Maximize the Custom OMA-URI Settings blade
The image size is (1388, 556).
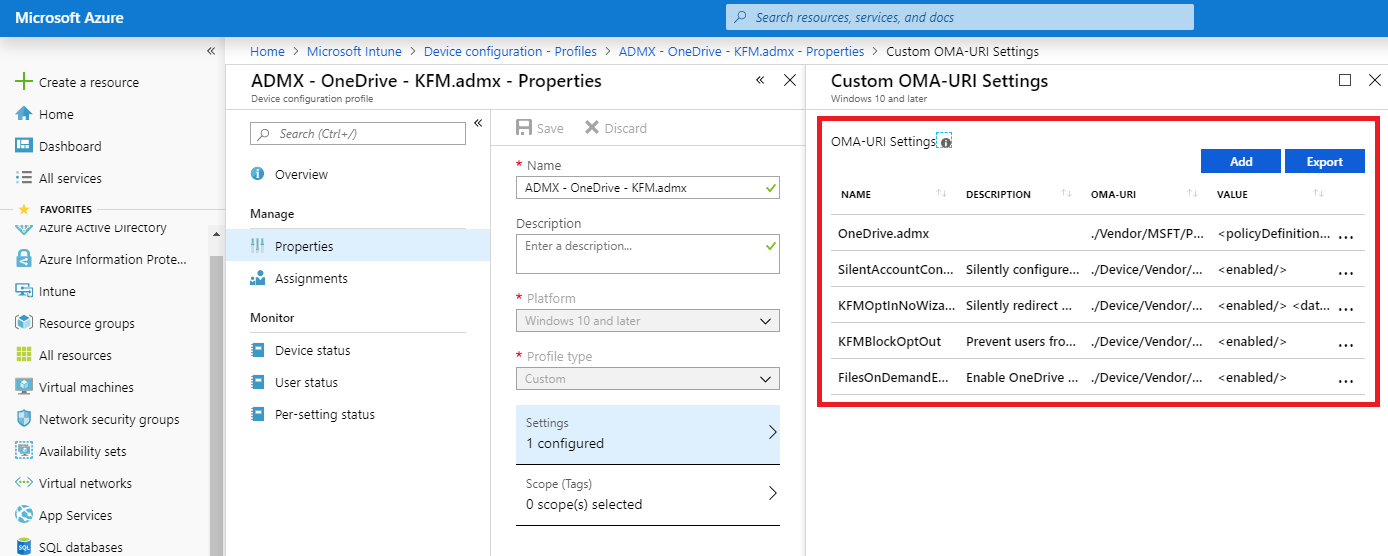point(1345,80)
